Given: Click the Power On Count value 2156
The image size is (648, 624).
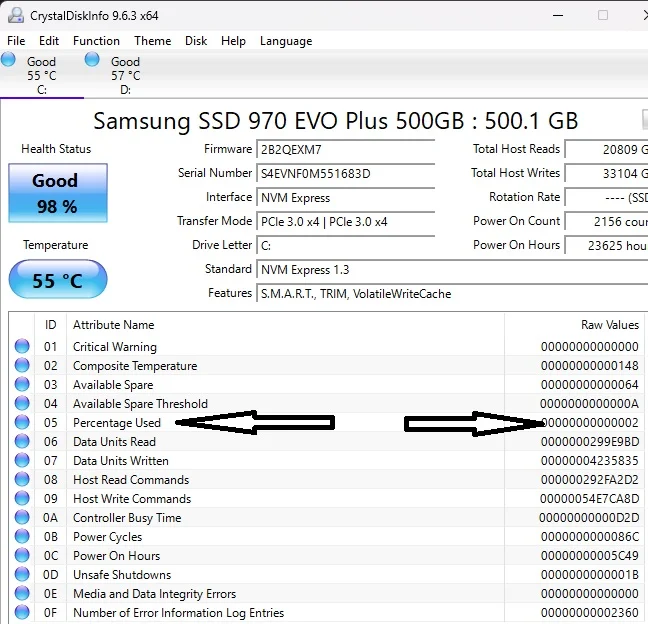Looking at the screenshot, I should point(606,221).
